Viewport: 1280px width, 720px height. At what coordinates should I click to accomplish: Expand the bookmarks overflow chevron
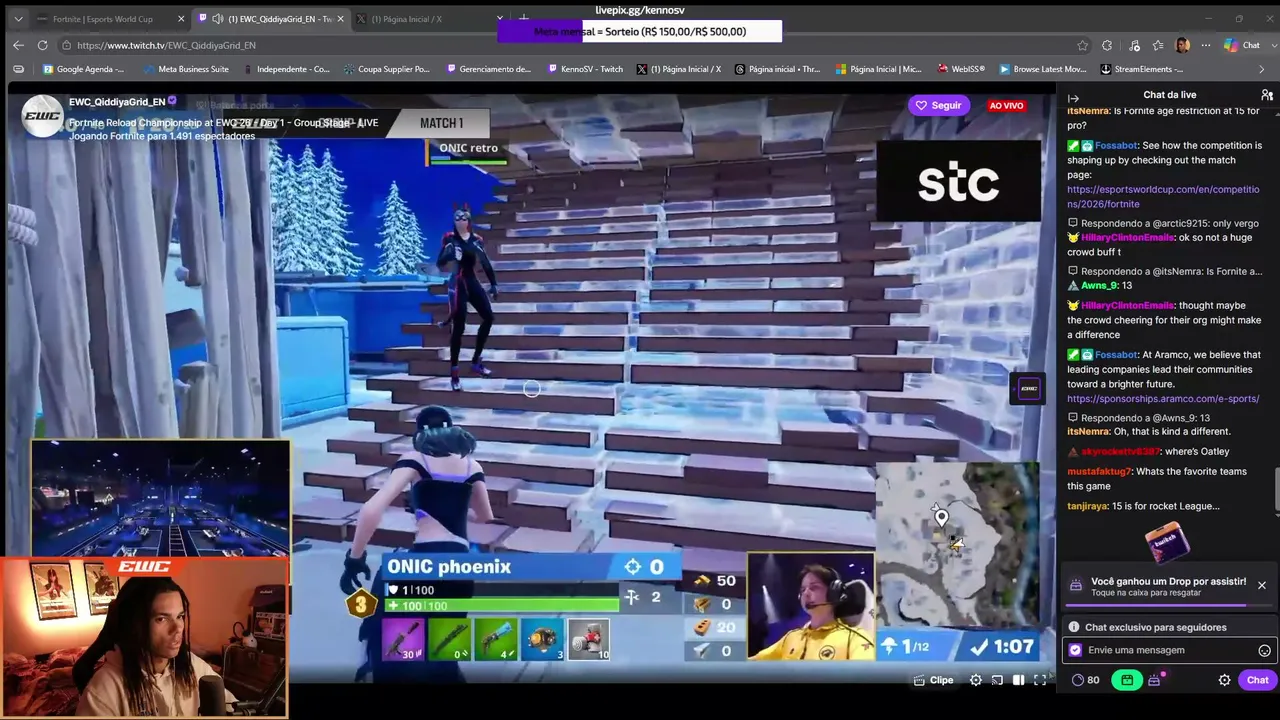coord(1261,69)
